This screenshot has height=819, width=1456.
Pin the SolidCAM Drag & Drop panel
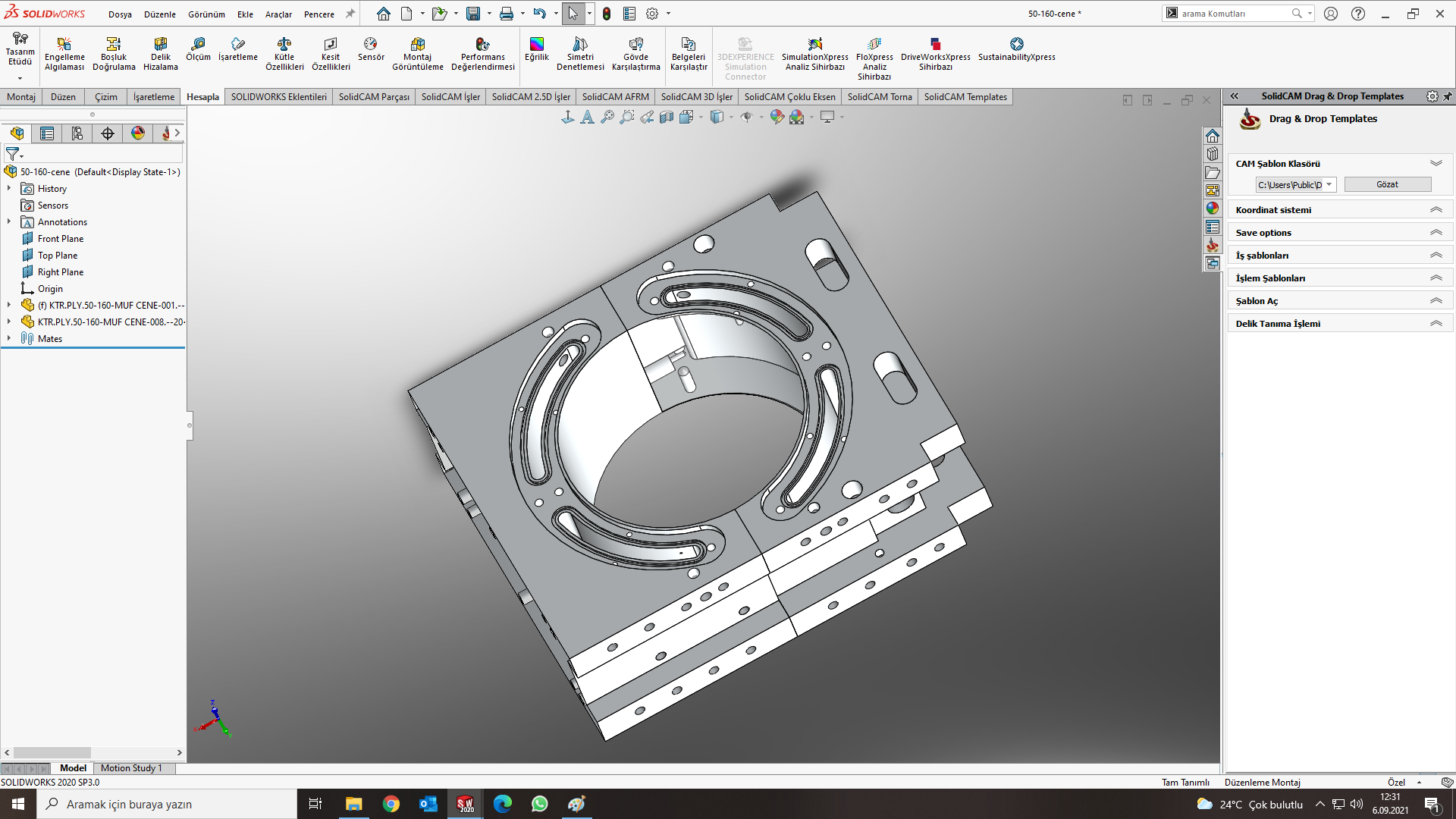pyautogui.click(x=1447, y=96)
